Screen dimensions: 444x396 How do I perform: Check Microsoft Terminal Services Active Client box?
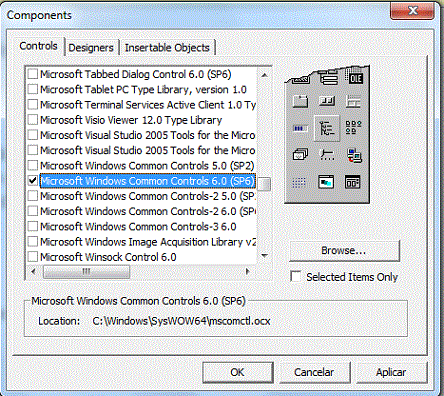coord(33,104)
